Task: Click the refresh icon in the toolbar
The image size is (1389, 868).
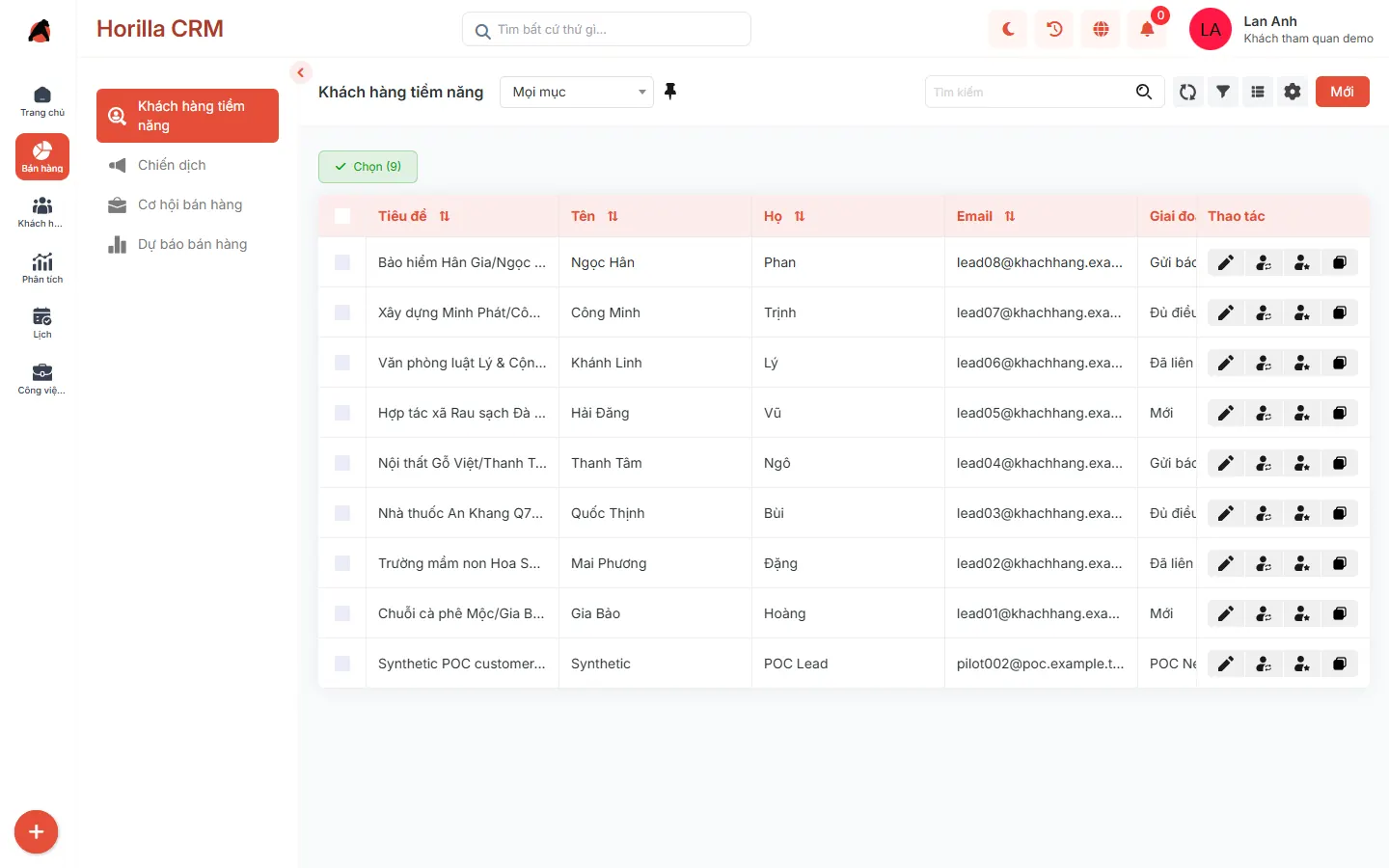Action: (1188, 92)
